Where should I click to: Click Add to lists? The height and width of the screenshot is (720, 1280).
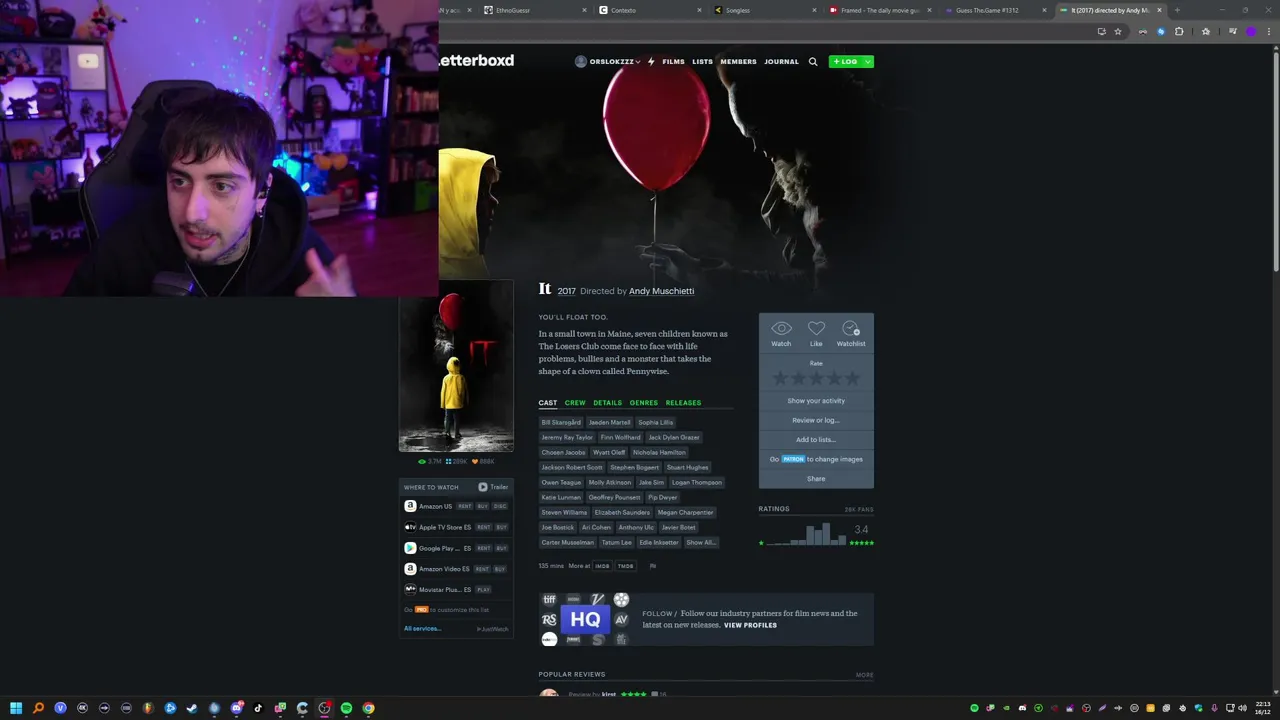click(x=816, y=440)
